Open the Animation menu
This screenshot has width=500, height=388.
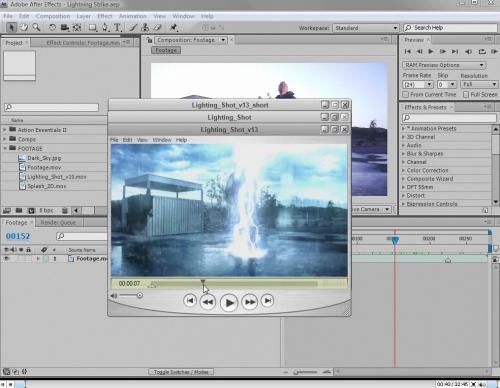tap(133, 16)
